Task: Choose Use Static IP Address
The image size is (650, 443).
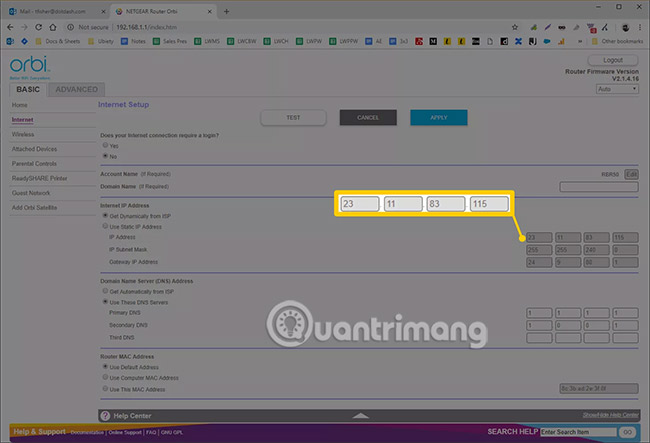Action: click(105, 226)
